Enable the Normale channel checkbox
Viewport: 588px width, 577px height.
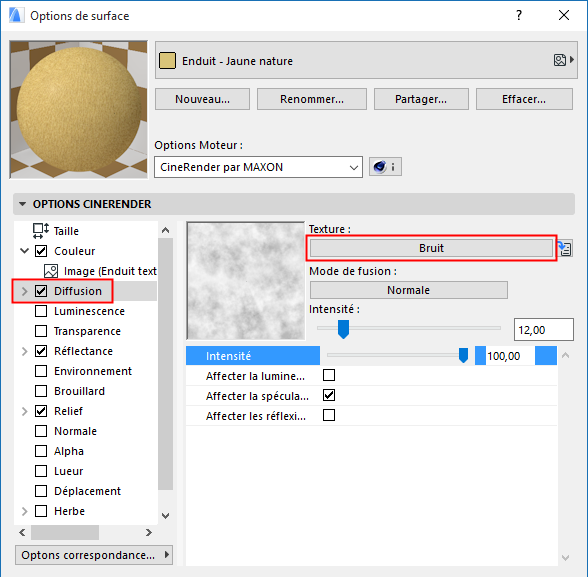[x=41, y=431]
